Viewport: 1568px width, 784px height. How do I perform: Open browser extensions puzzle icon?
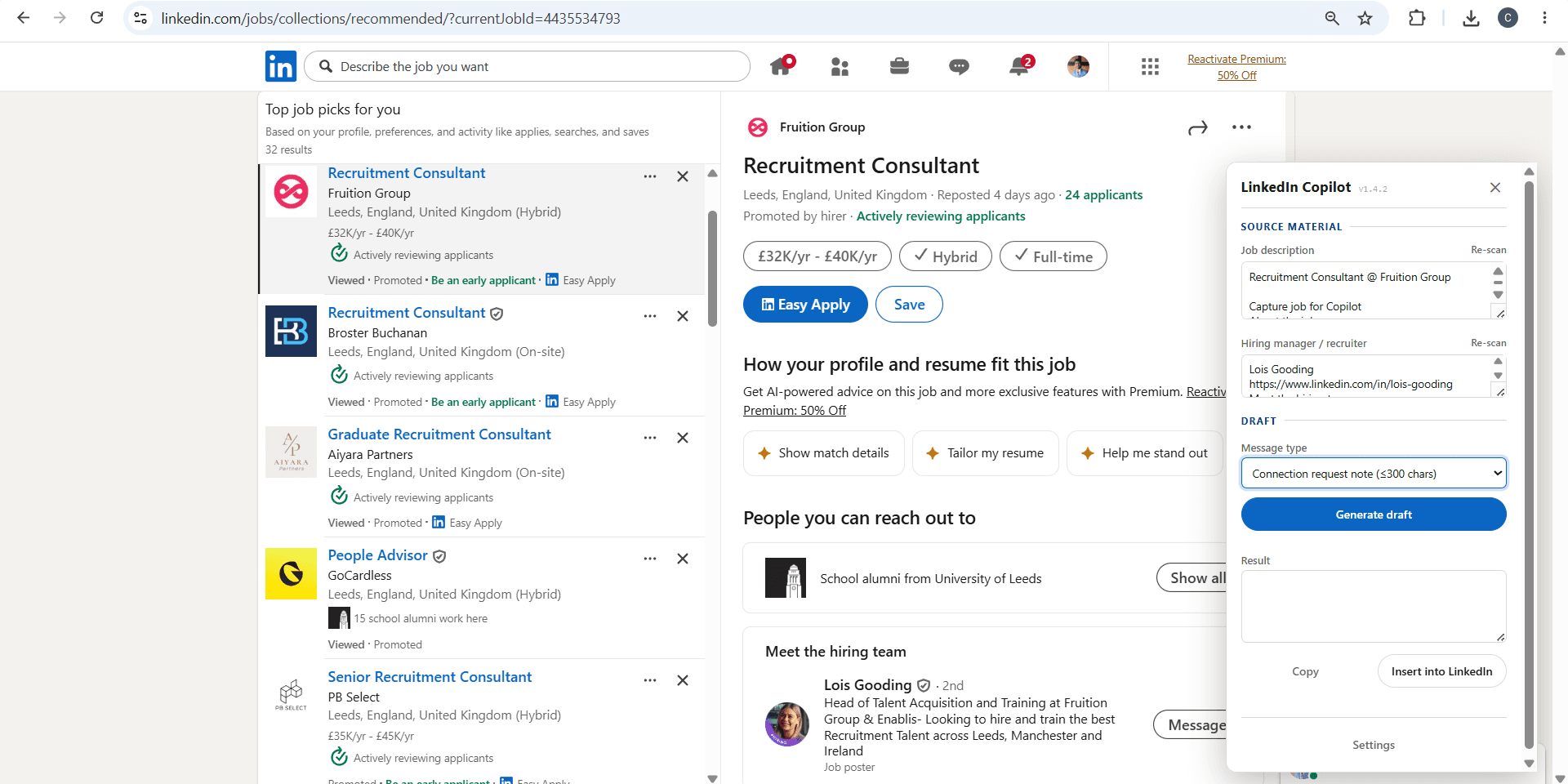click(1417, 18)
